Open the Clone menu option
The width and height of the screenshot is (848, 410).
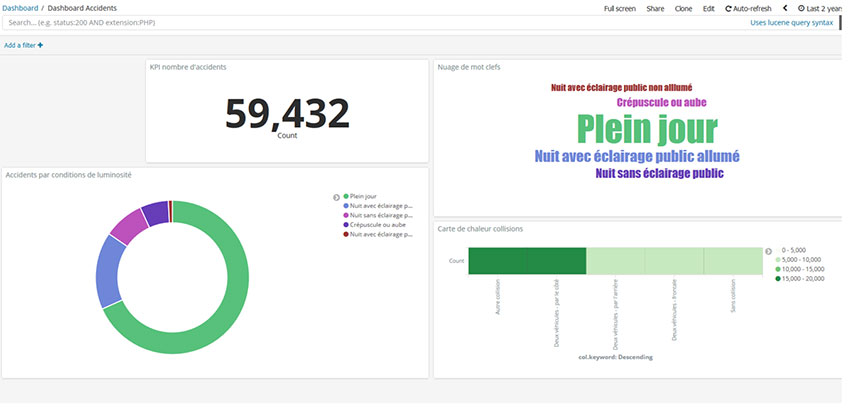pyautogui.click(x=683, y=8)
